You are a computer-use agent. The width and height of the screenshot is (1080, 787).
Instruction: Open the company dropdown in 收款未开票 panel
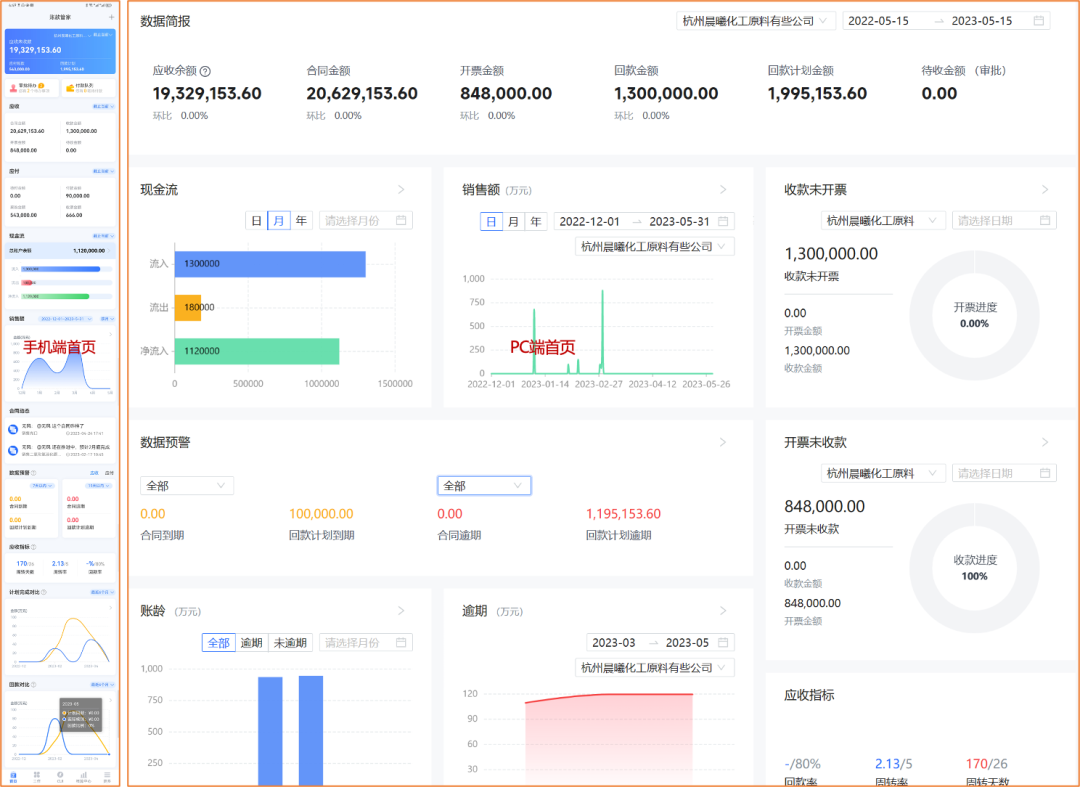click(883, 220)
